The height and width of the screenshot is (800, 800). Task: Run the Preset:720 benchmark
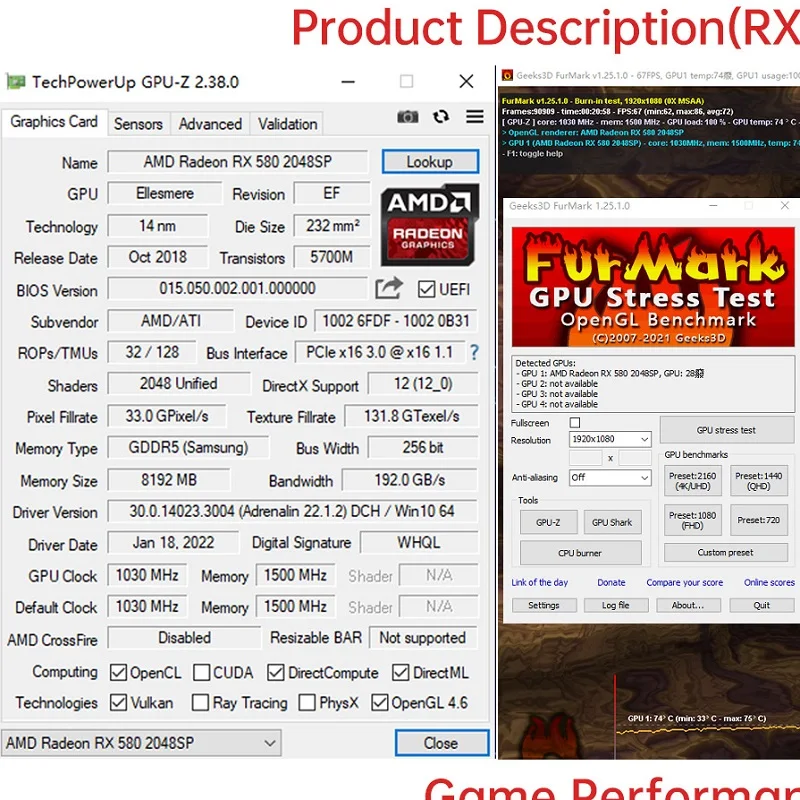(758, 520)
